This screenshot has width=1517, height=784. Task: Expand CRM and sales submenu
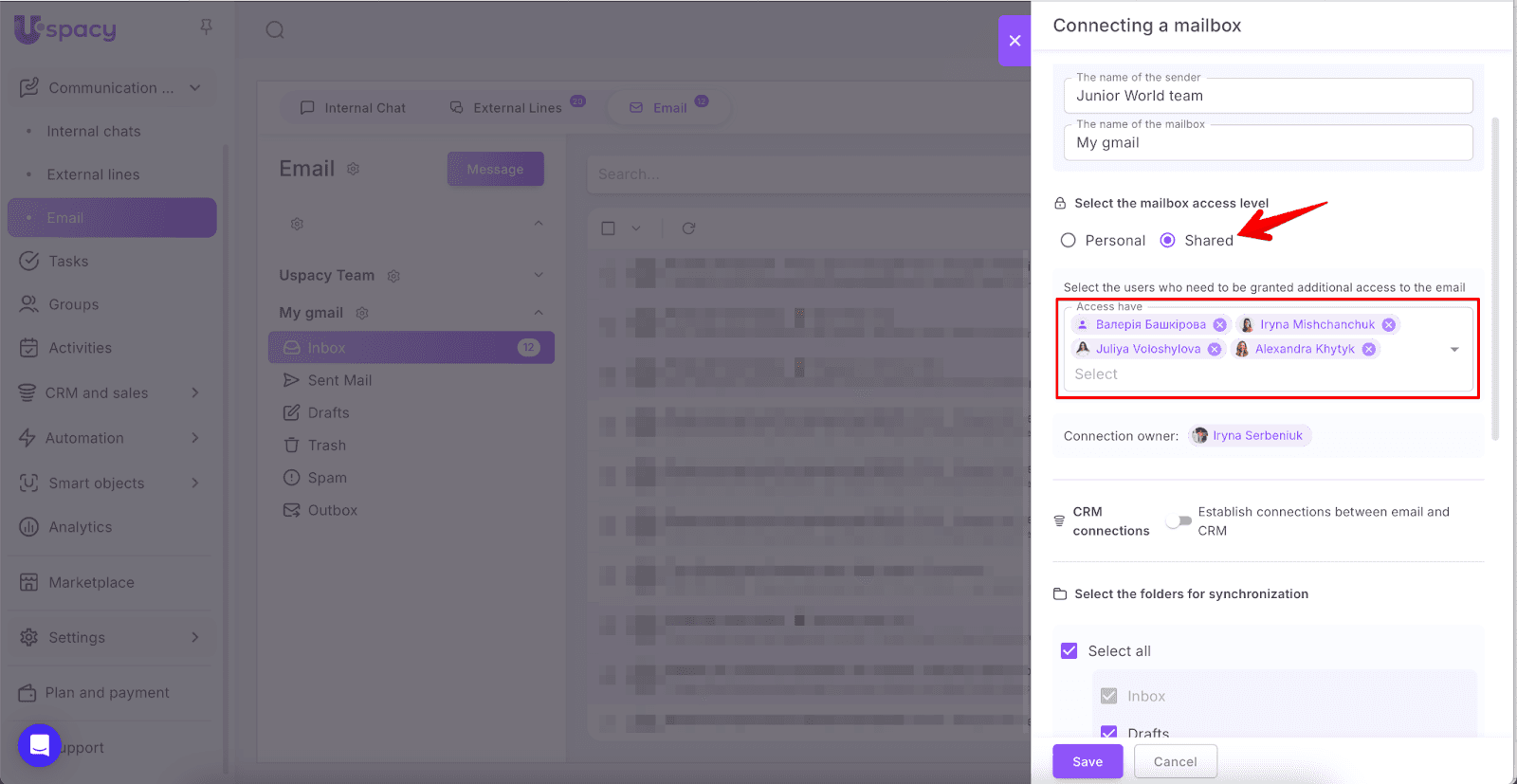195,392
